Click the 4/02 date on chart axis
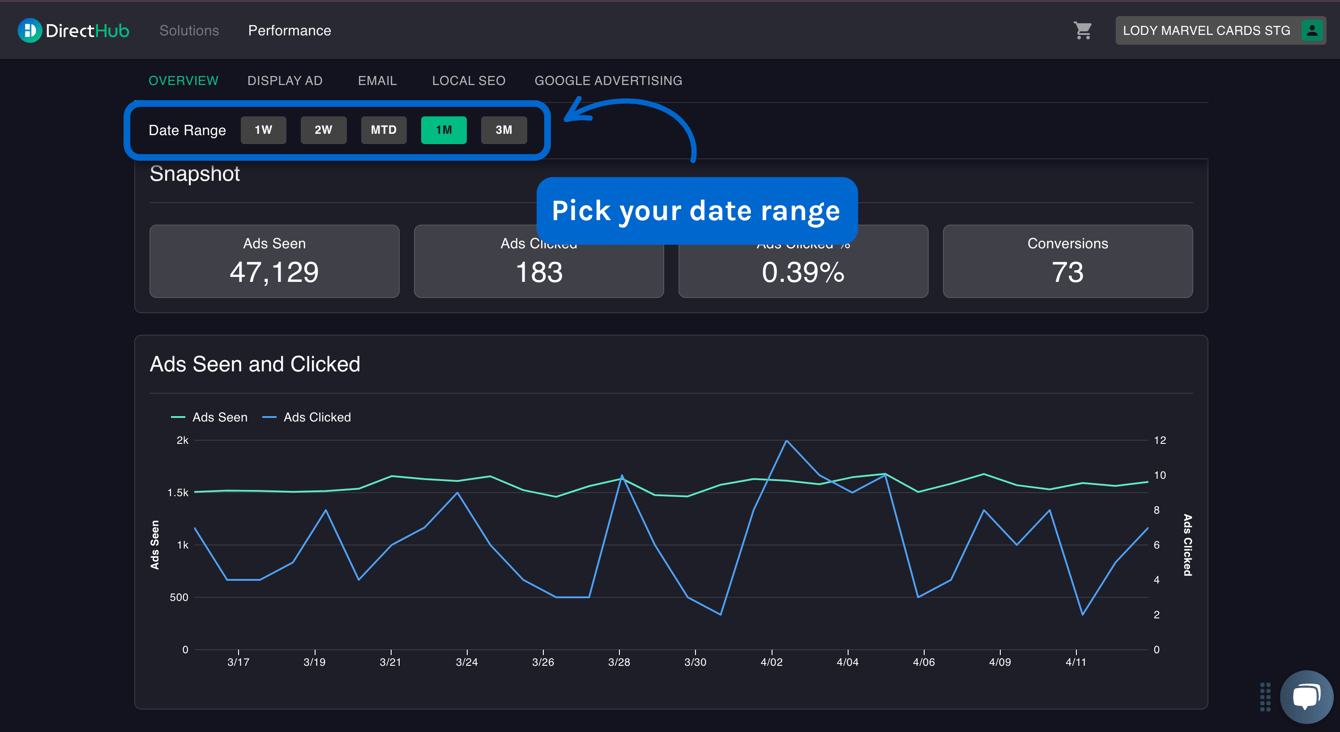Screen dimensions: 1340x732 [771, 662]
